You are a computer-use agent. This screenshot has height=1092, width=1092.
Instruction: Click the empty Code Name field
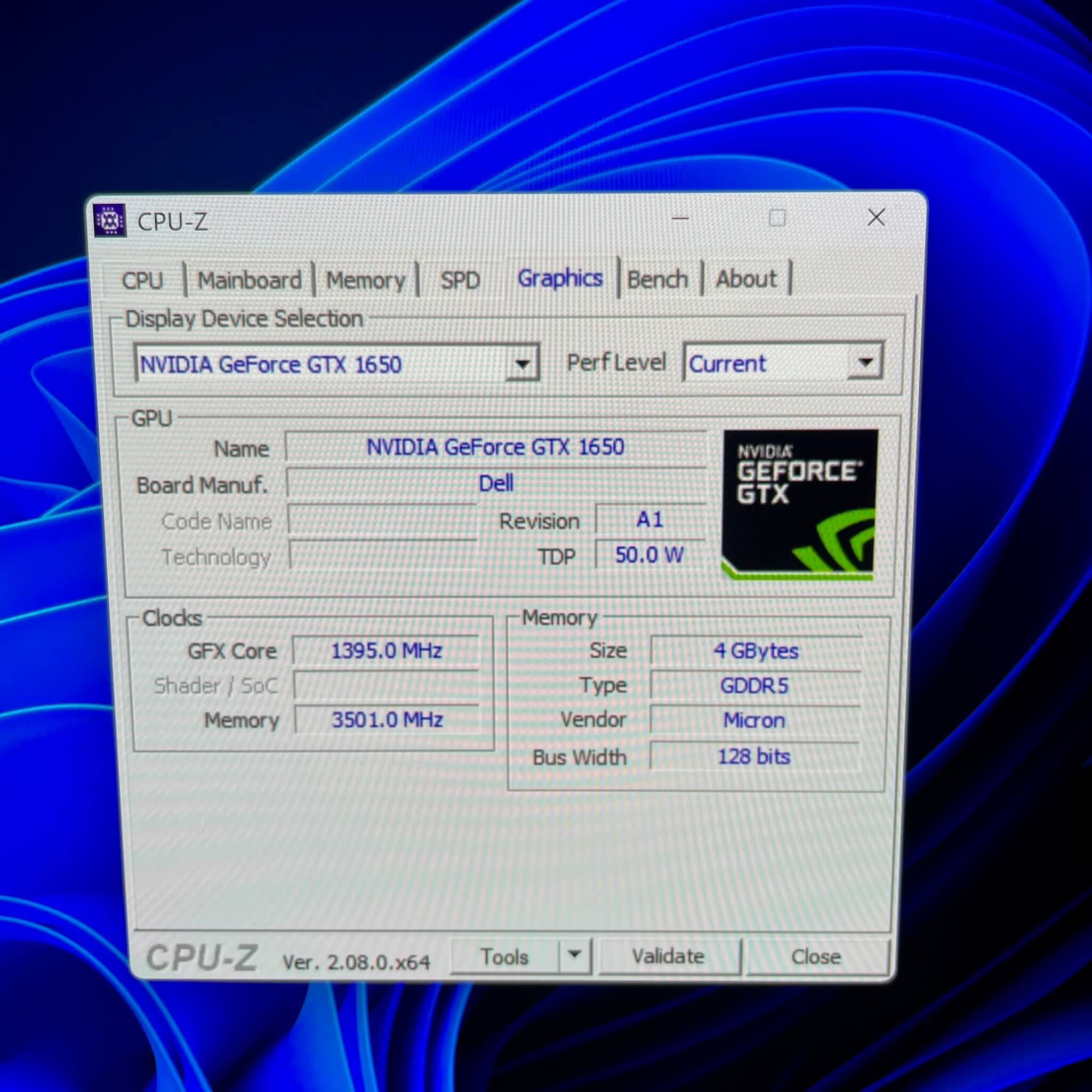pyautogui.click(x=383, y=519)
